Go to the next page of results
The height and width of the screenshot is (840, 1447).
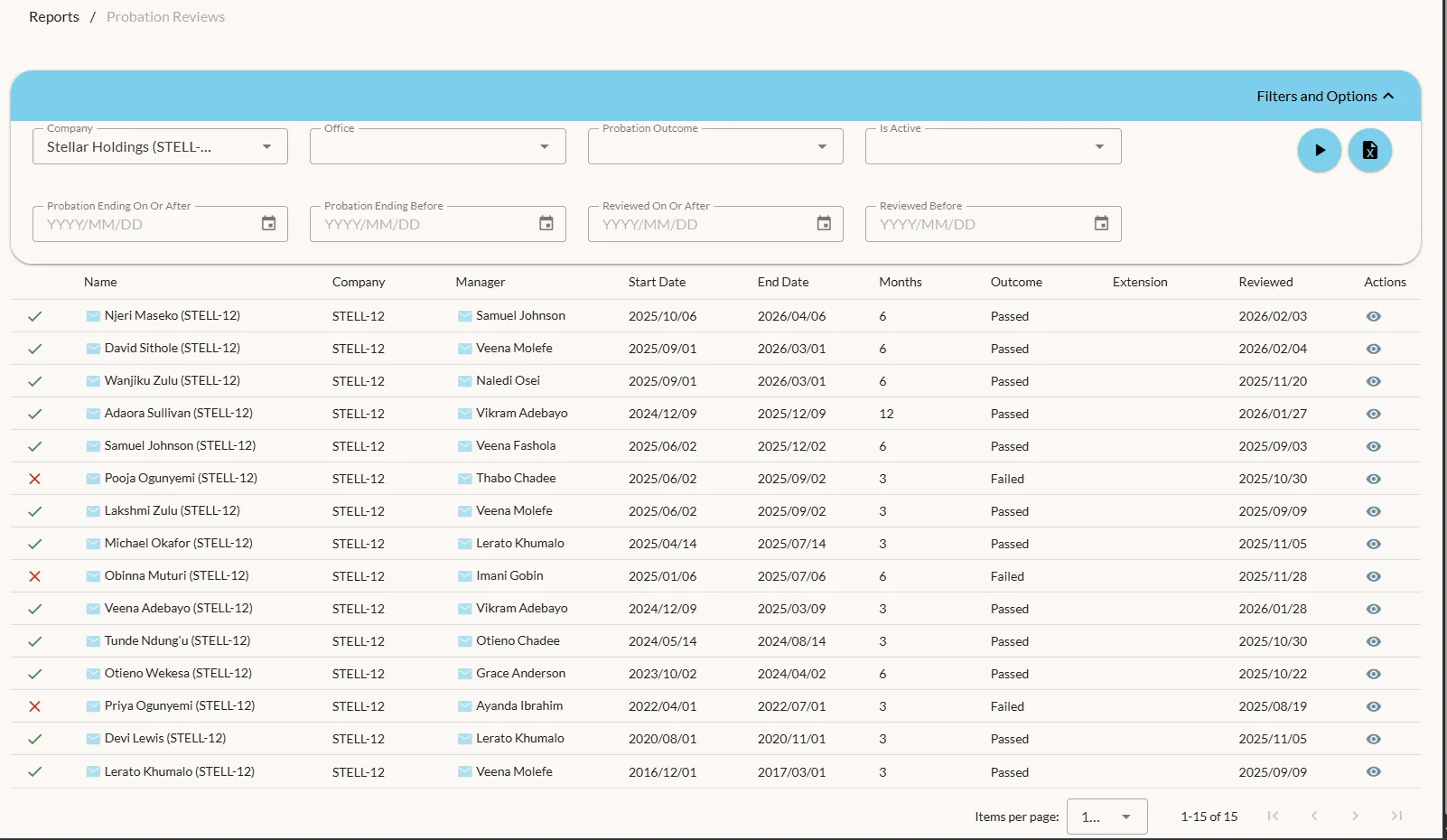pyautogui.click(x=1355, y=816)
